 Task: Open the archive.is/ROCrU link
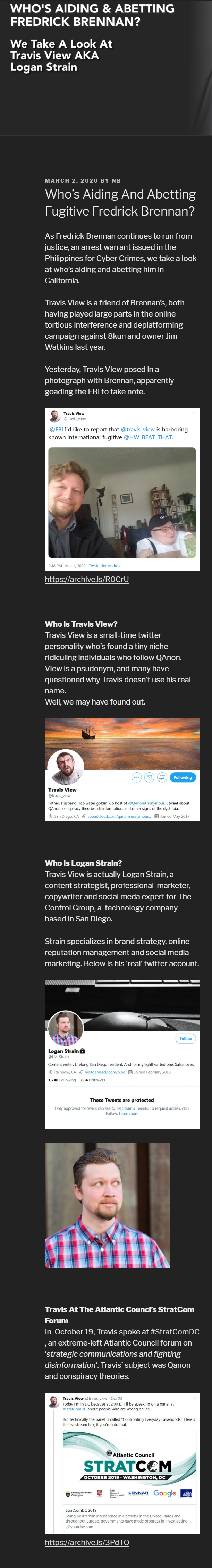[x=86, y=579]
